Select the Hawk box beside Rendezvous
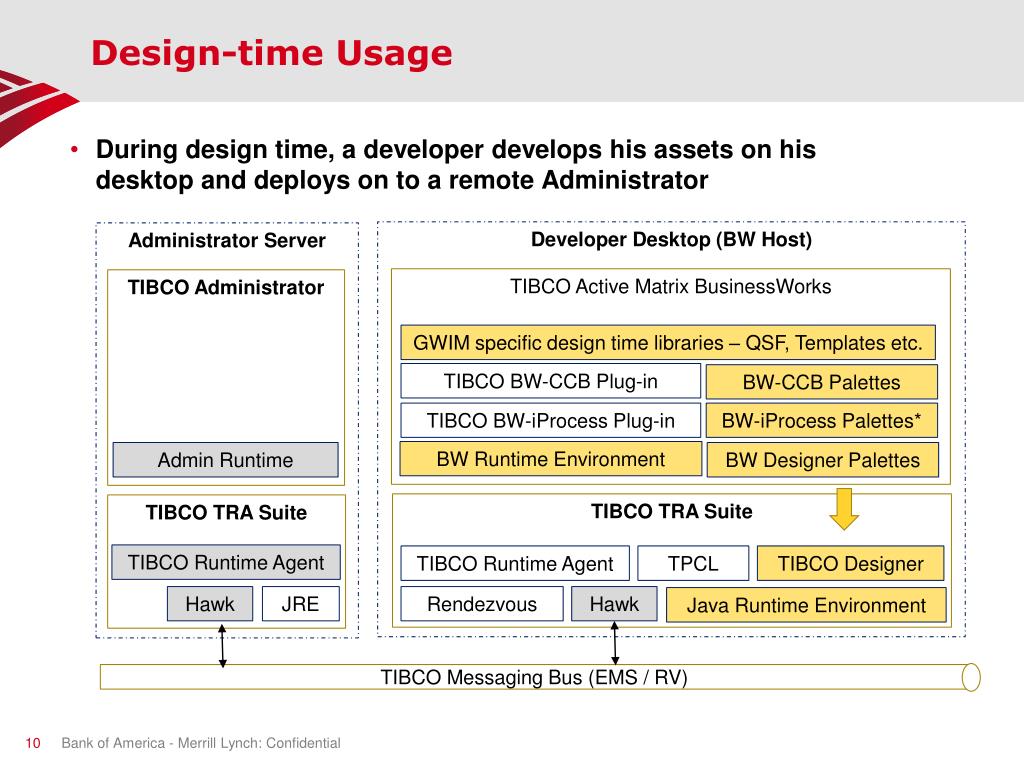Screen dimensions: 1024x768 pos(615,603)
